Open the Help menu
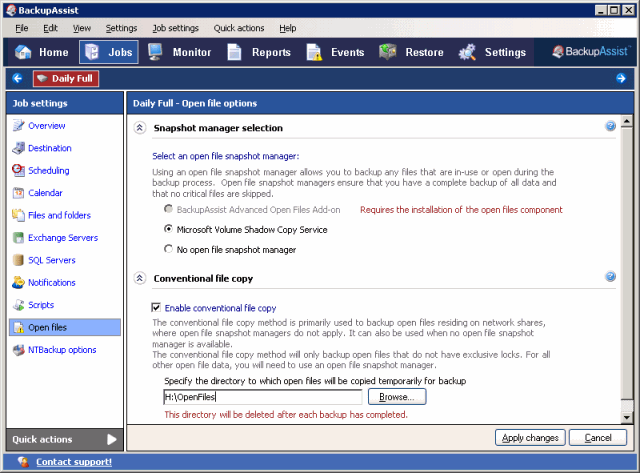 [x=288, y=28]
